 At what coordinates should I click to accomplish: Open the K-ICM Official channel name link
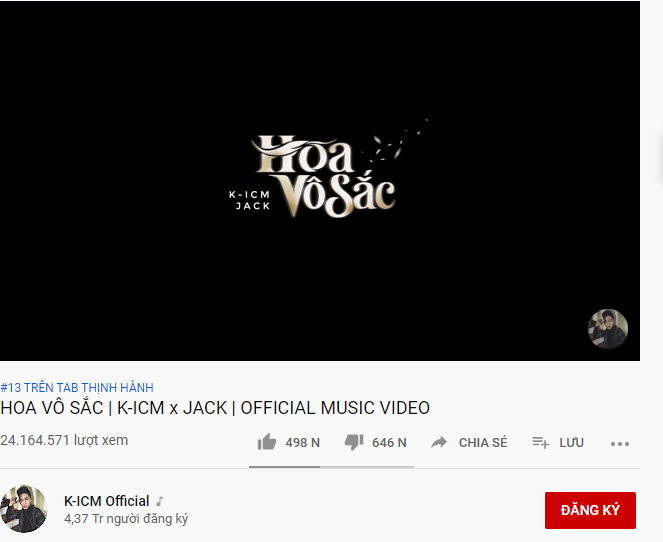pyautogui.click(x=107, y=501)
